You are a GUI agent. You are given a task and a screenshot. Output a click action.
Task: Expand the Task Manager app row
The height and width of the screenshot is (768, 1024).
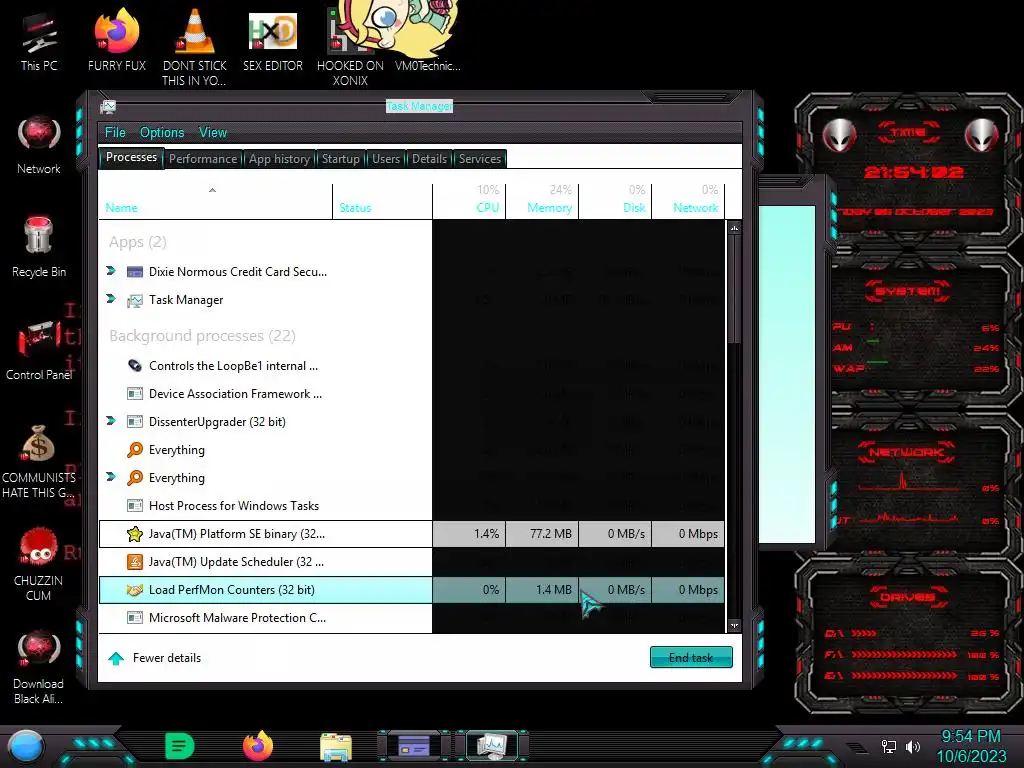[x=110, y=298]
